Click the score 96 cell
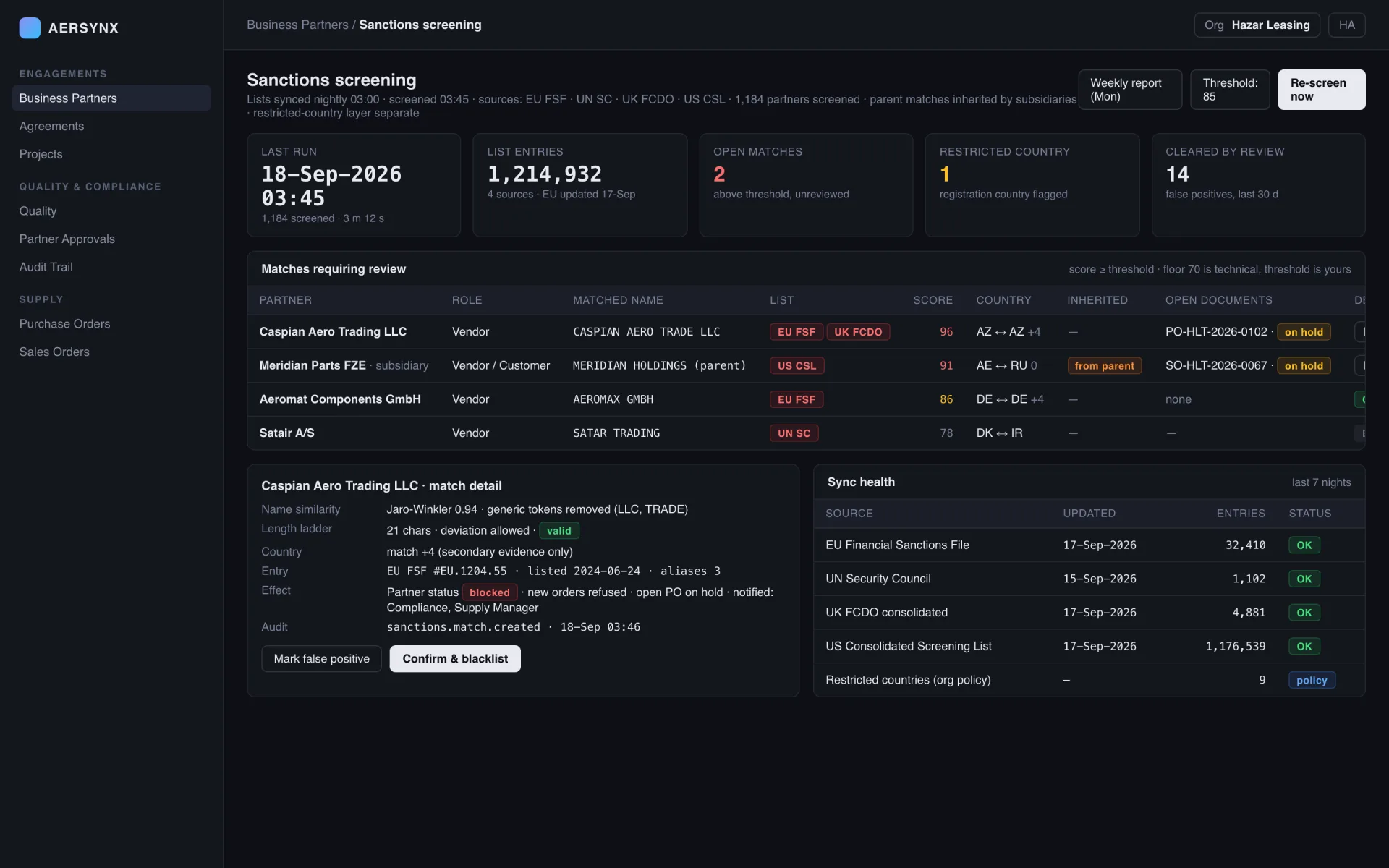The width and height of the screenshot is (1389, 868). pyautogui.click(x=946, y=331)
